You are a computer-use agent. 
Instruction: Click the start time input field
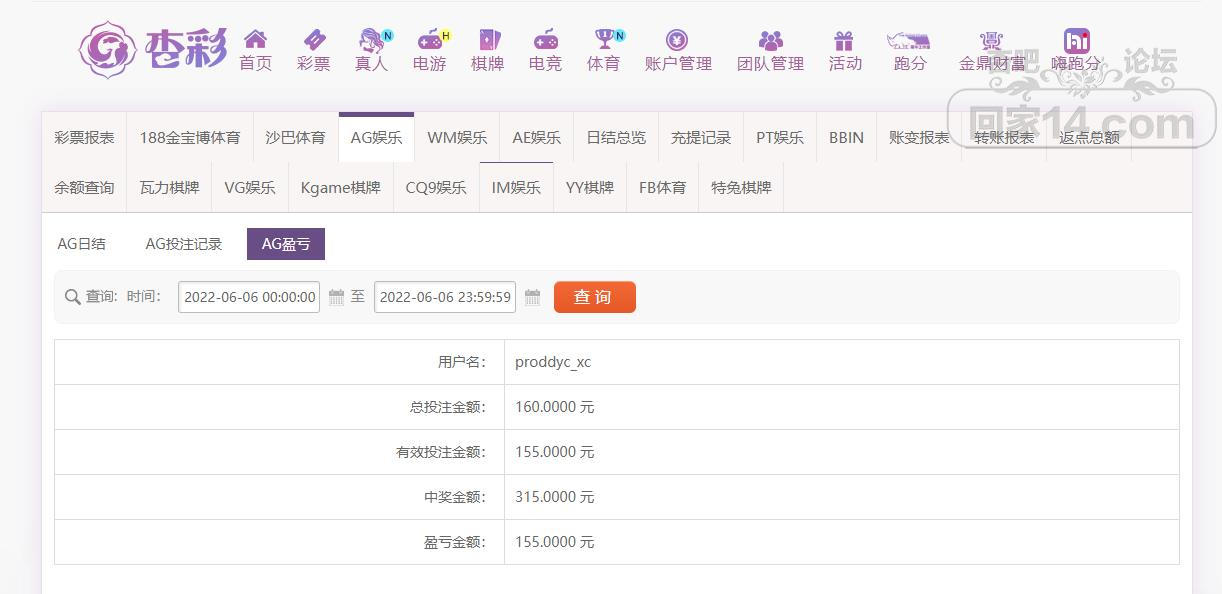[249, 297]
